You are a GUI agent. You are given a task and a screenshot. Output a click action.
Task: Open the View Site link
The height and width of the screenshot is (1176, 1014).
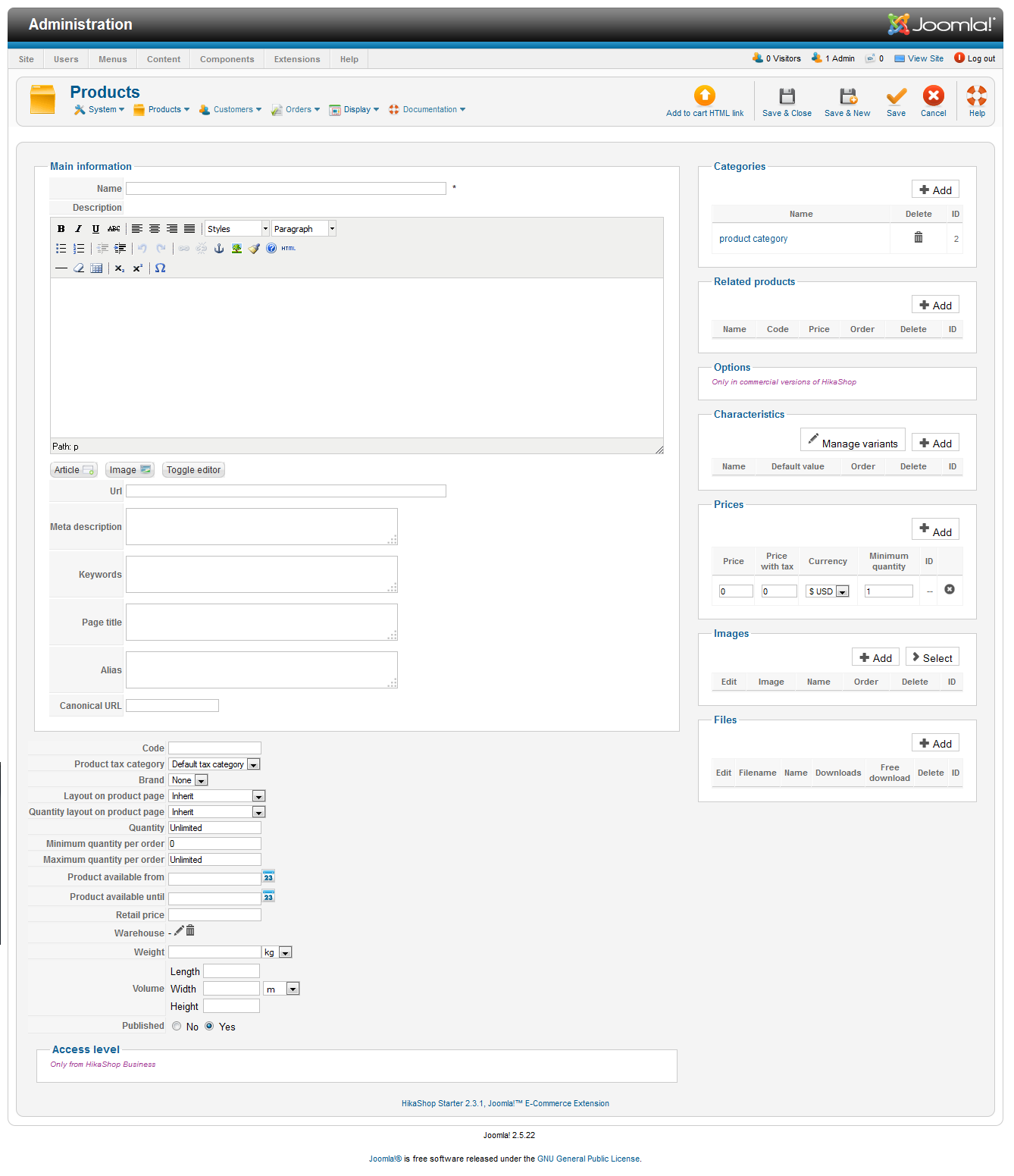[x=919, y=58]
